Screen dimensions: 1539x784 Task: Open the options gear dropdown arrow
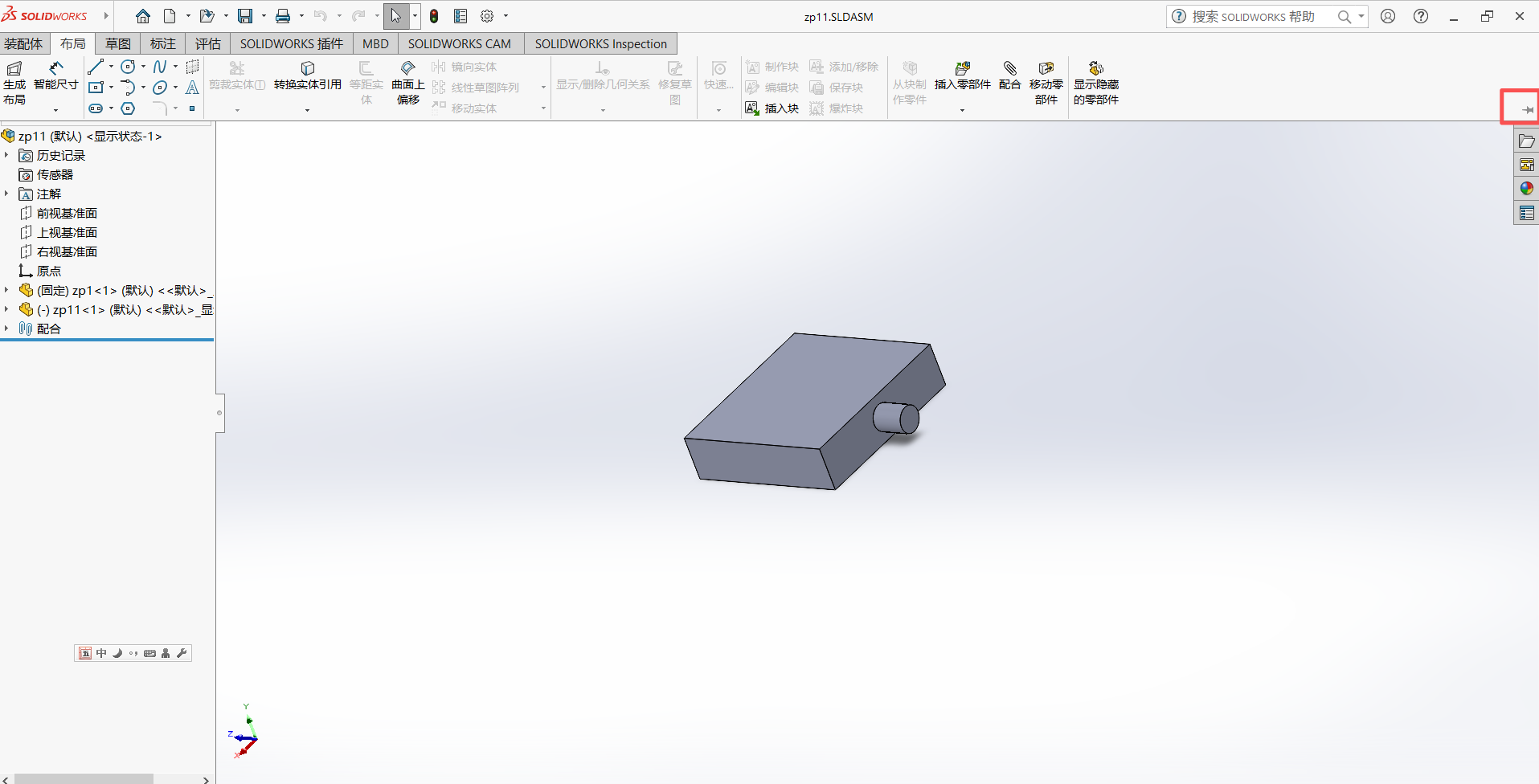click(x=505, y=16)
